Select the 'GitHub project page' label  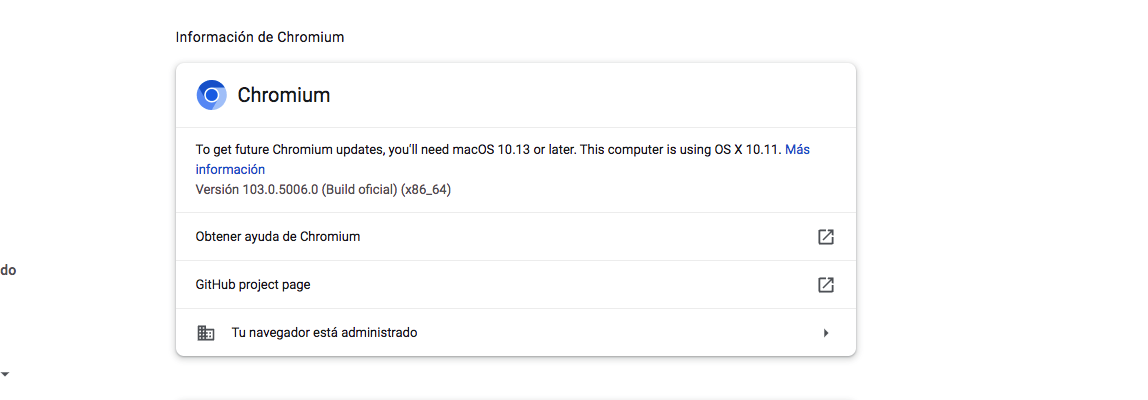pyautogui.click(x=253, y=285)
